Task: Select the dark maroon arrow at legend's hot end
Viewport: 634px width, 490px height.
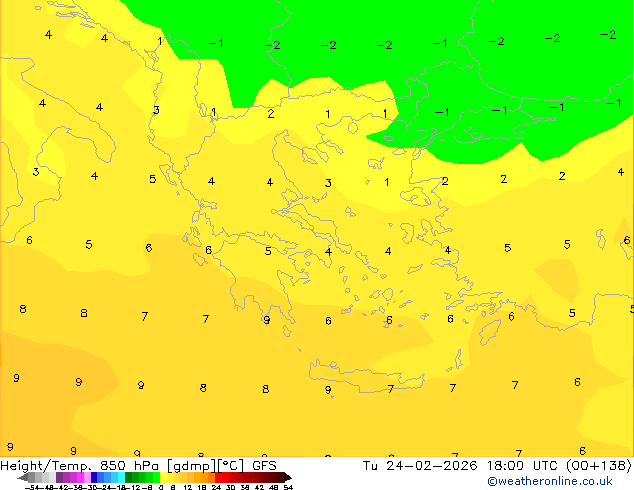Action: tap(288, 477)
